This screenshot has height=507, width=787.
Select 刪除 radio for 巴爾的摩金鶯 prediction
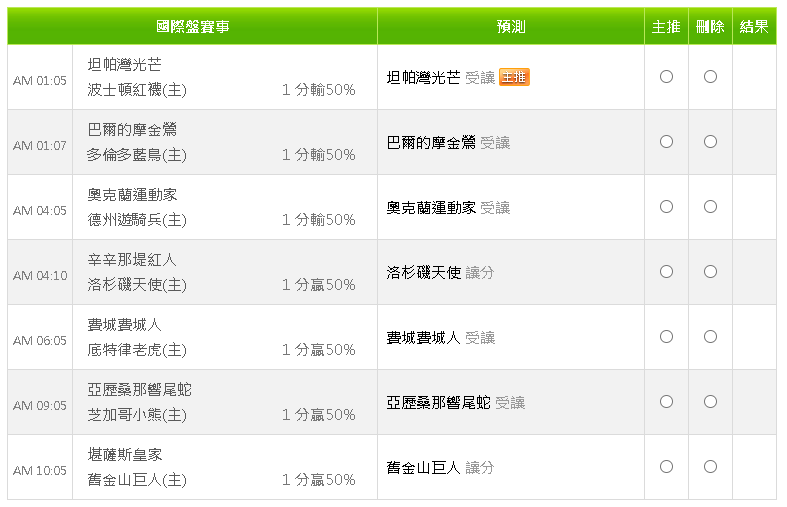710,142
